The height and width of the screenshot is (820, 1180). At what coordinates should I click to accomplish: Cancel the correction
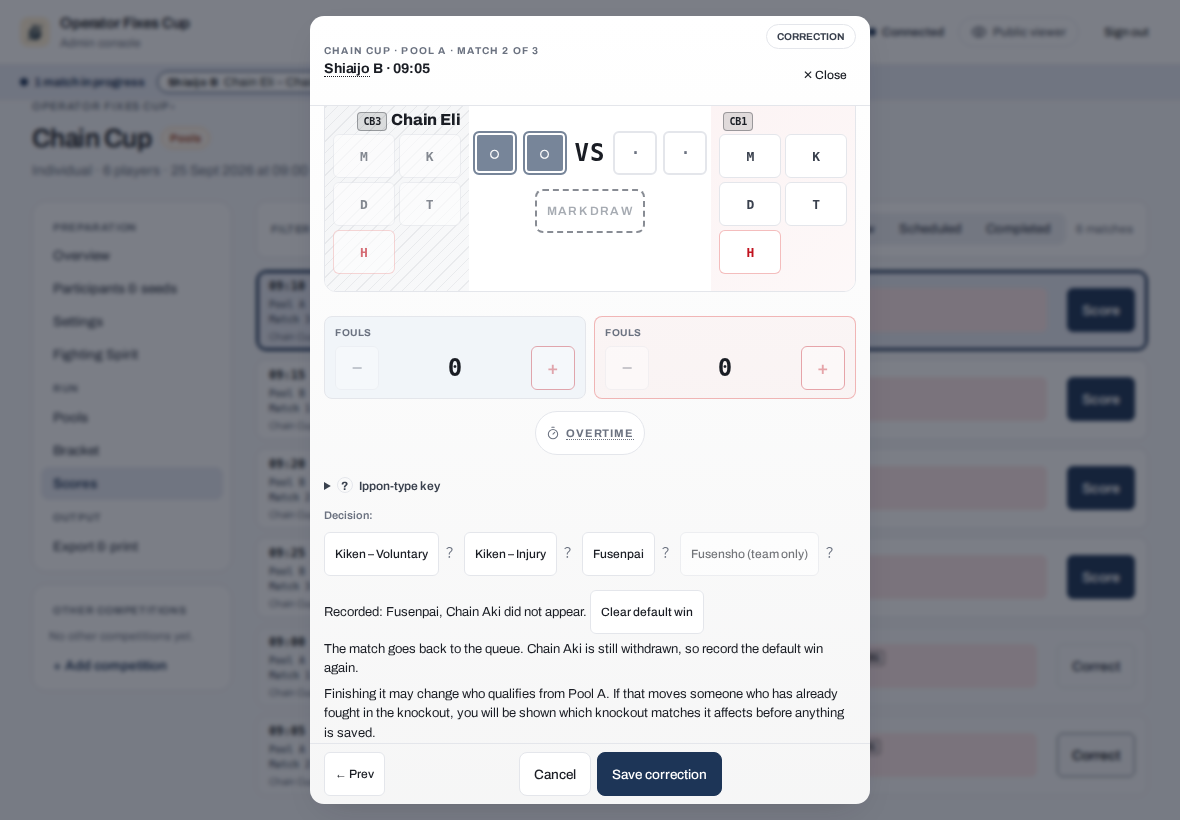[555, 774]
